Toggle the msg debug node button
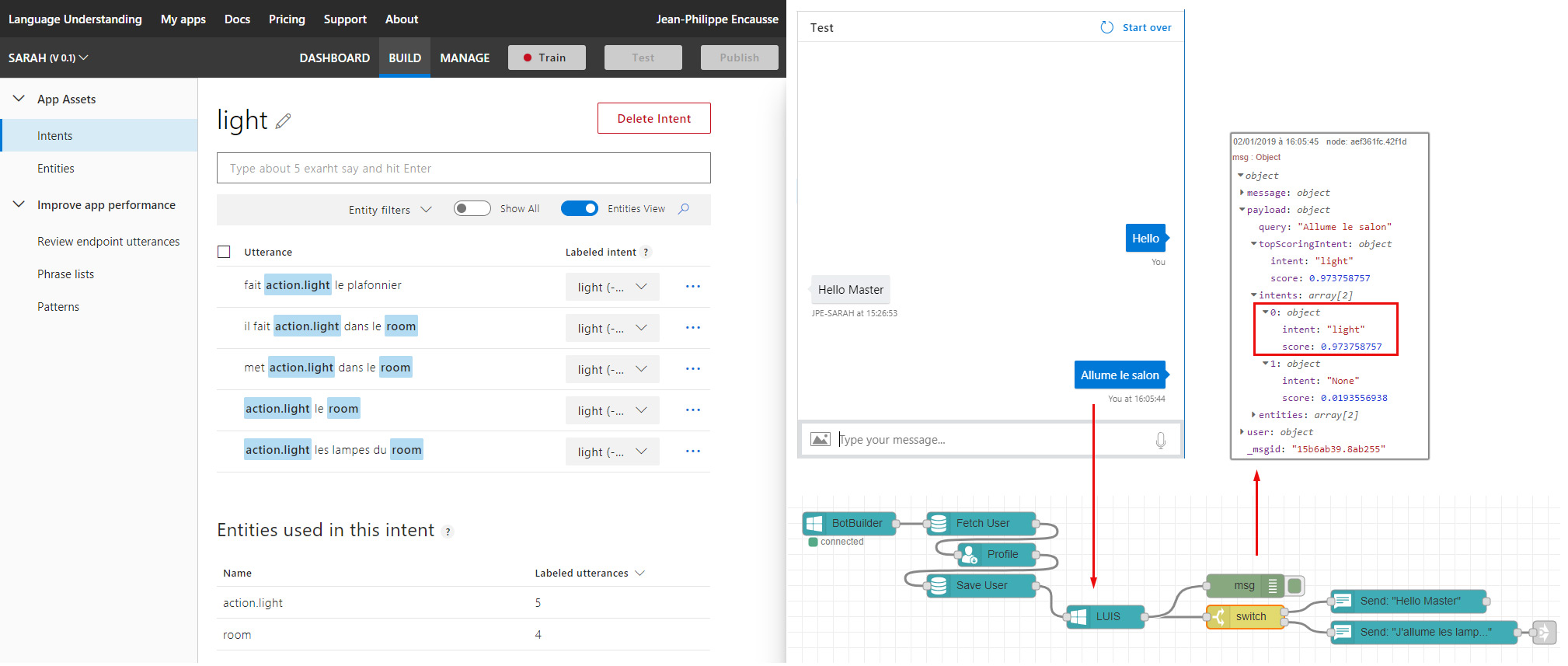The image size is (1568, 666). click(1294, 586)
